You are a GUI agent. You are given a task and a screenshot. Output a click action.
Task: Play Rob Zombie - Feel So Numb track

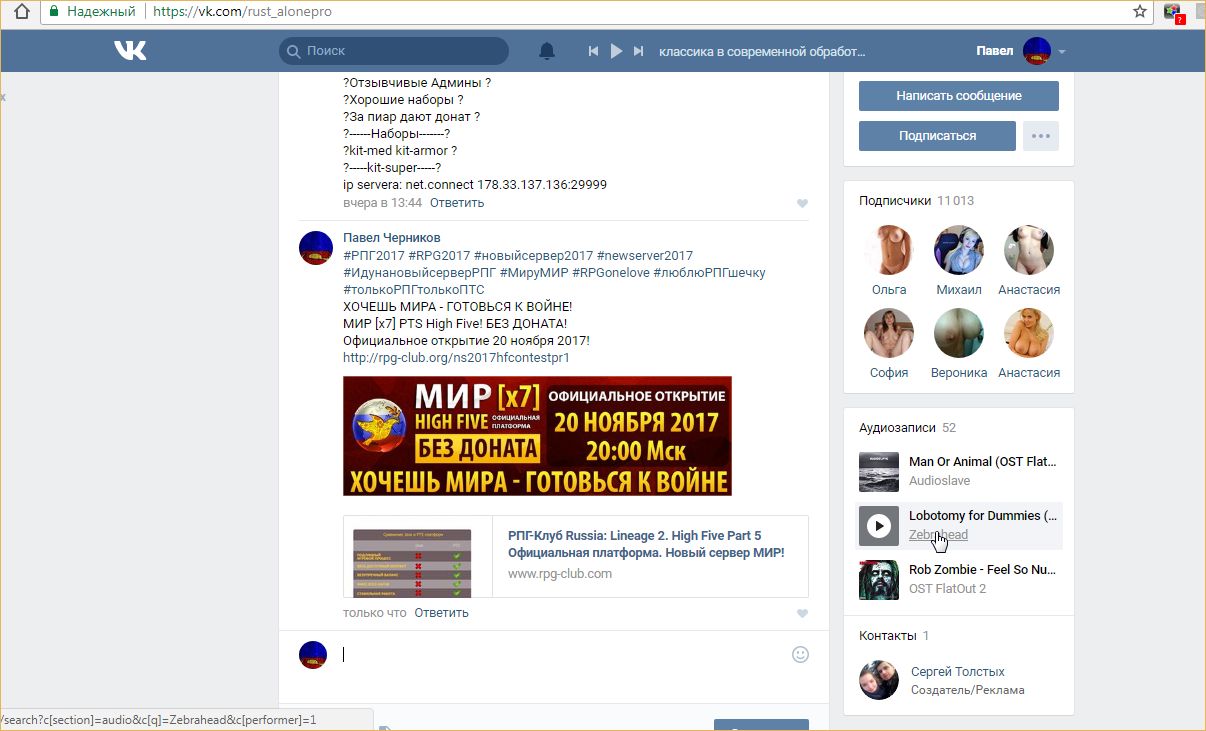coord(879,580)
